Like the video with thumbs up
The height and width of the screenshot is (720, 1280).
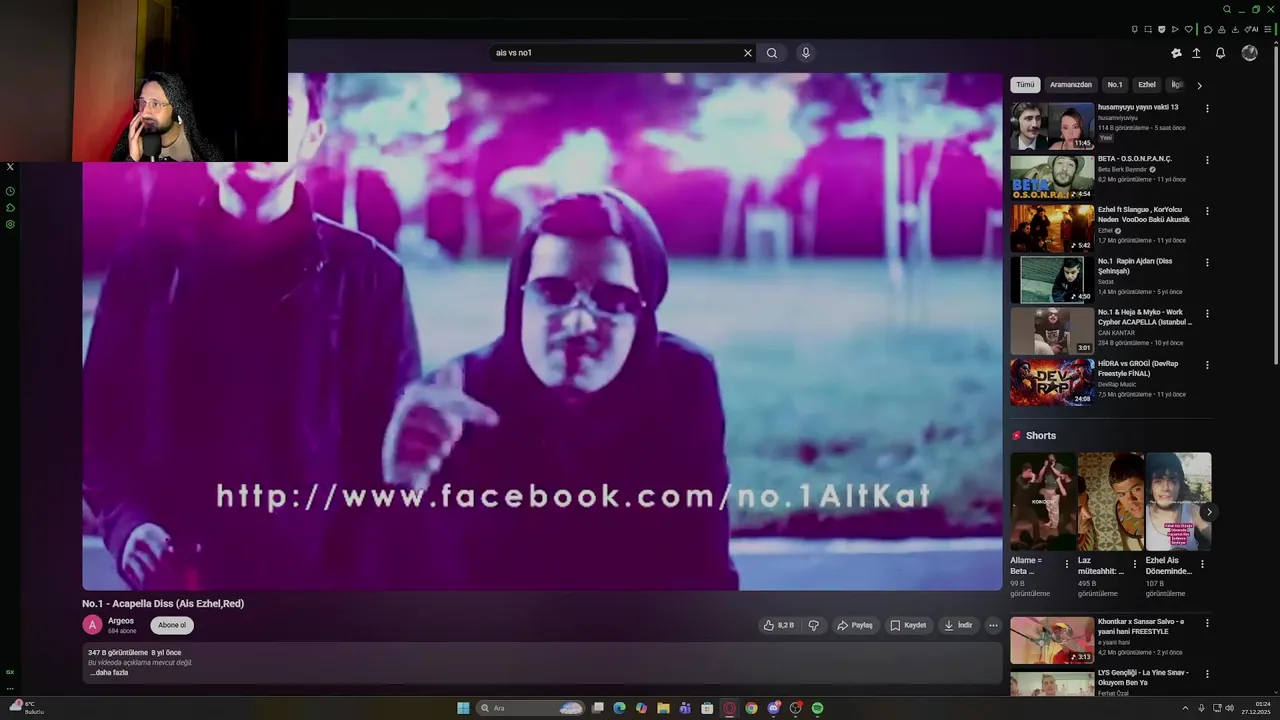[779, 625]
